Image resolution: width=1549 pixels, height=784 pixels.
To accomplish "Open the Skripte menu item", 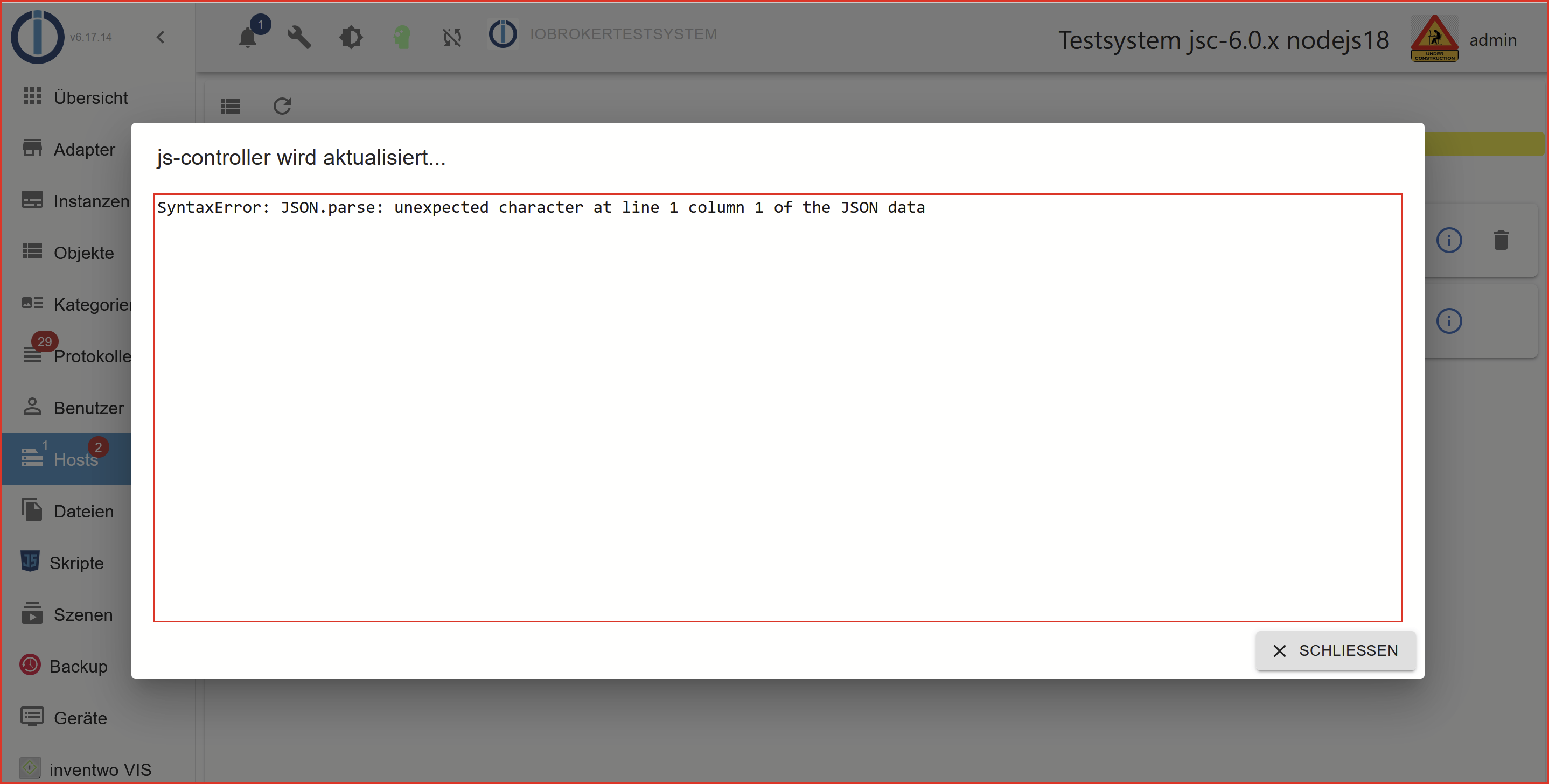I will (x=76, y=563).
